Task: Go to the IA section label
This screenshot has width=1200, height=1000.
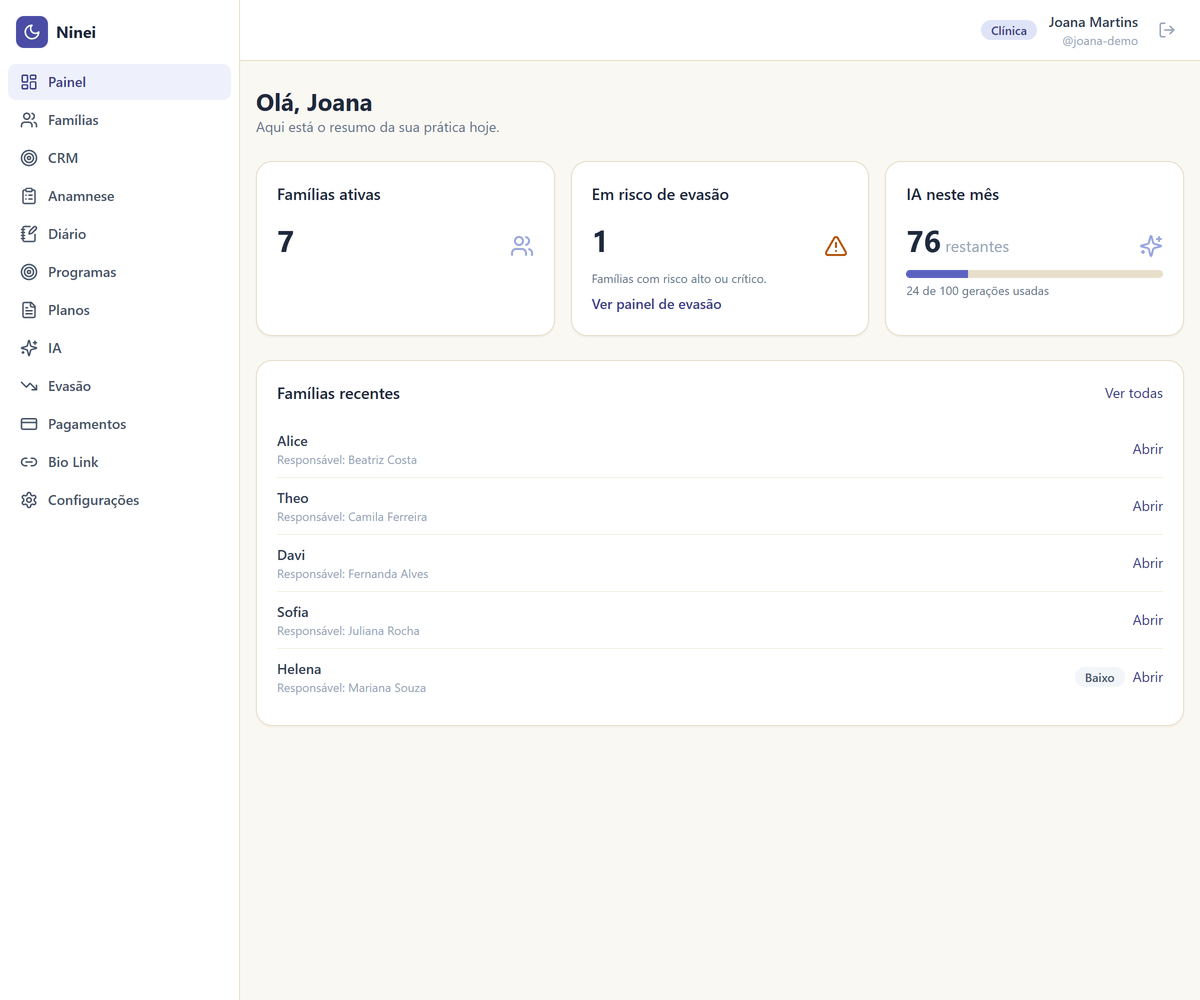Action: (55, 348)
